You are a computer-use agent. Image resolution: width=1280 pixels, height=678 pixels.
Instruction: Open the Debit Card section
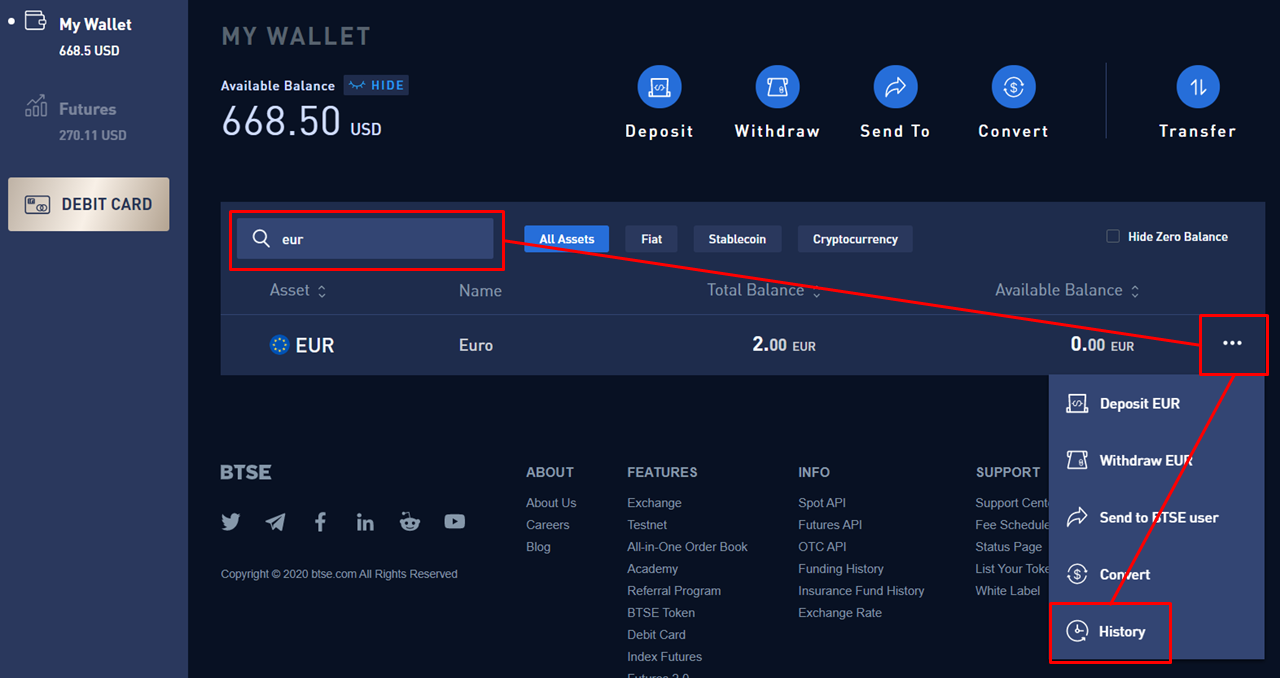88,204
